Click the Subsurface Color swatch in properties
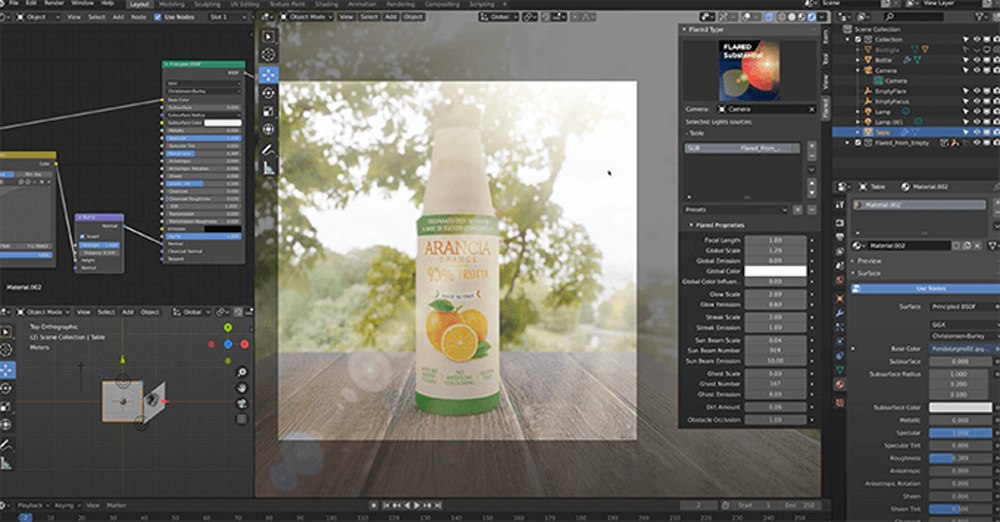This screenshot has height=522, width=1000. click(960, 407)
